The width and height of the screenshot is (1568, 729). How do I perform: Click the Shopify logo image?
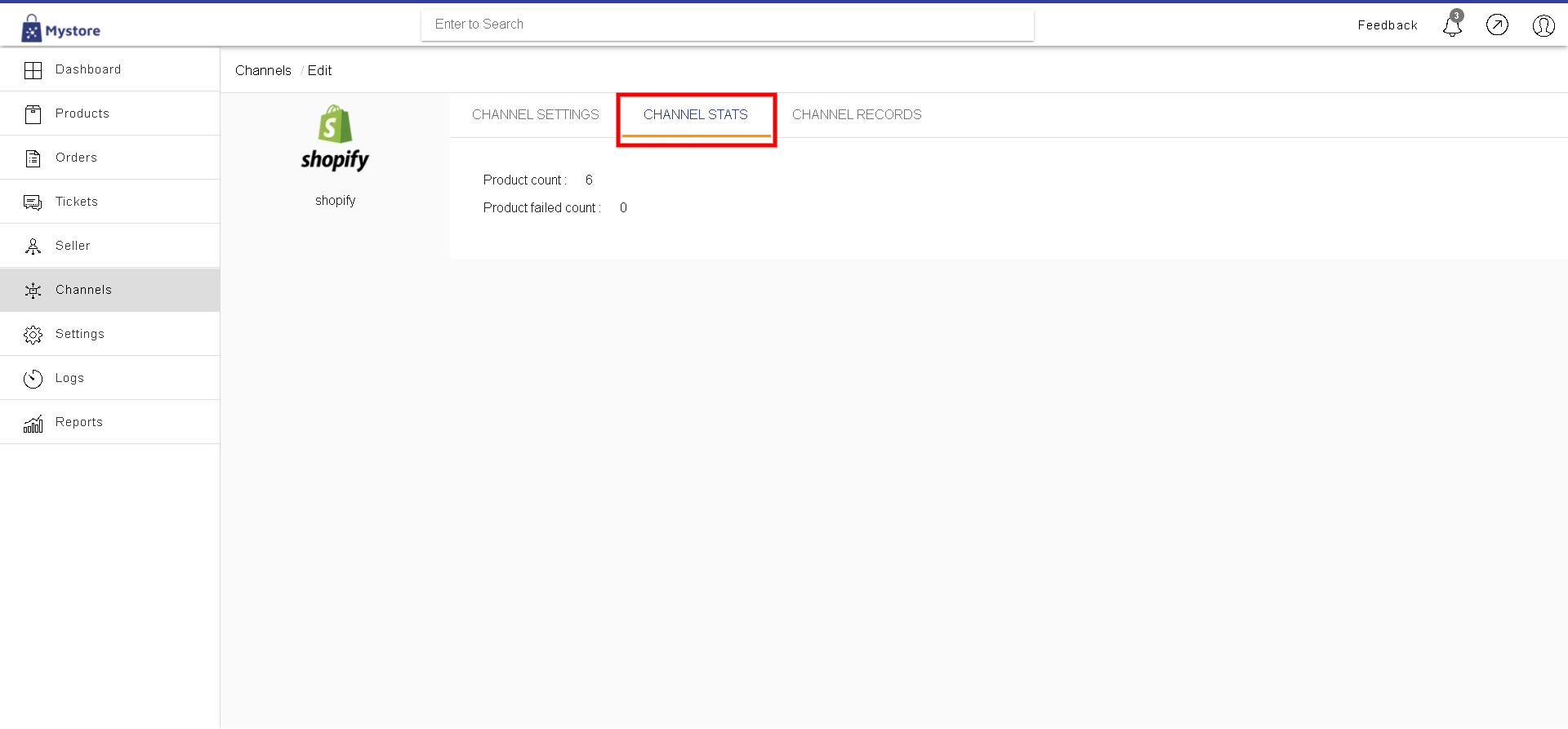tap(335, 138)
